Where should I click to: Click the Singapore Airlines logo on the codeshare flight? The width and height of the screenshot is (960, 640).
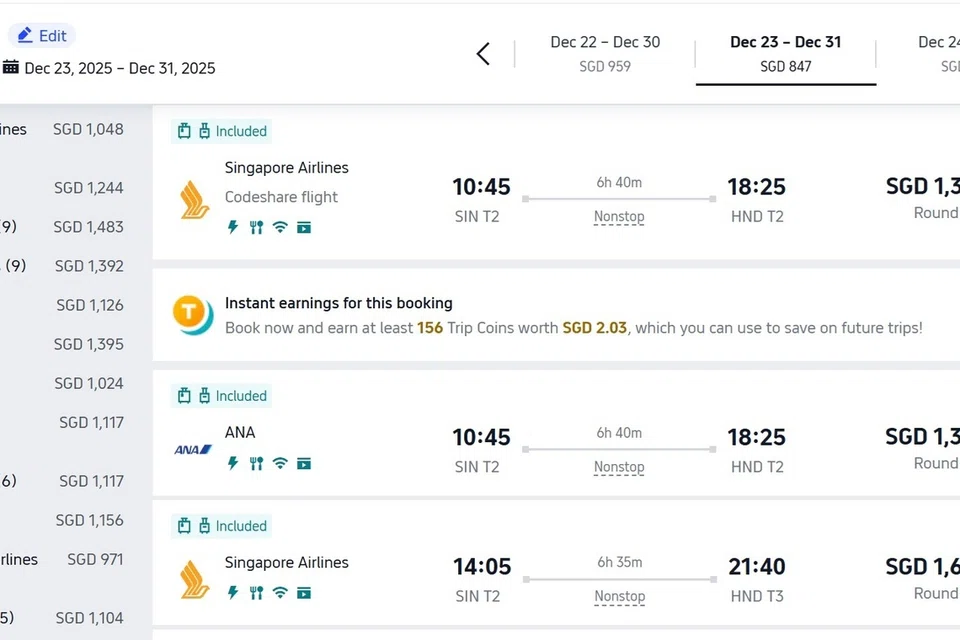pos(194,198)
